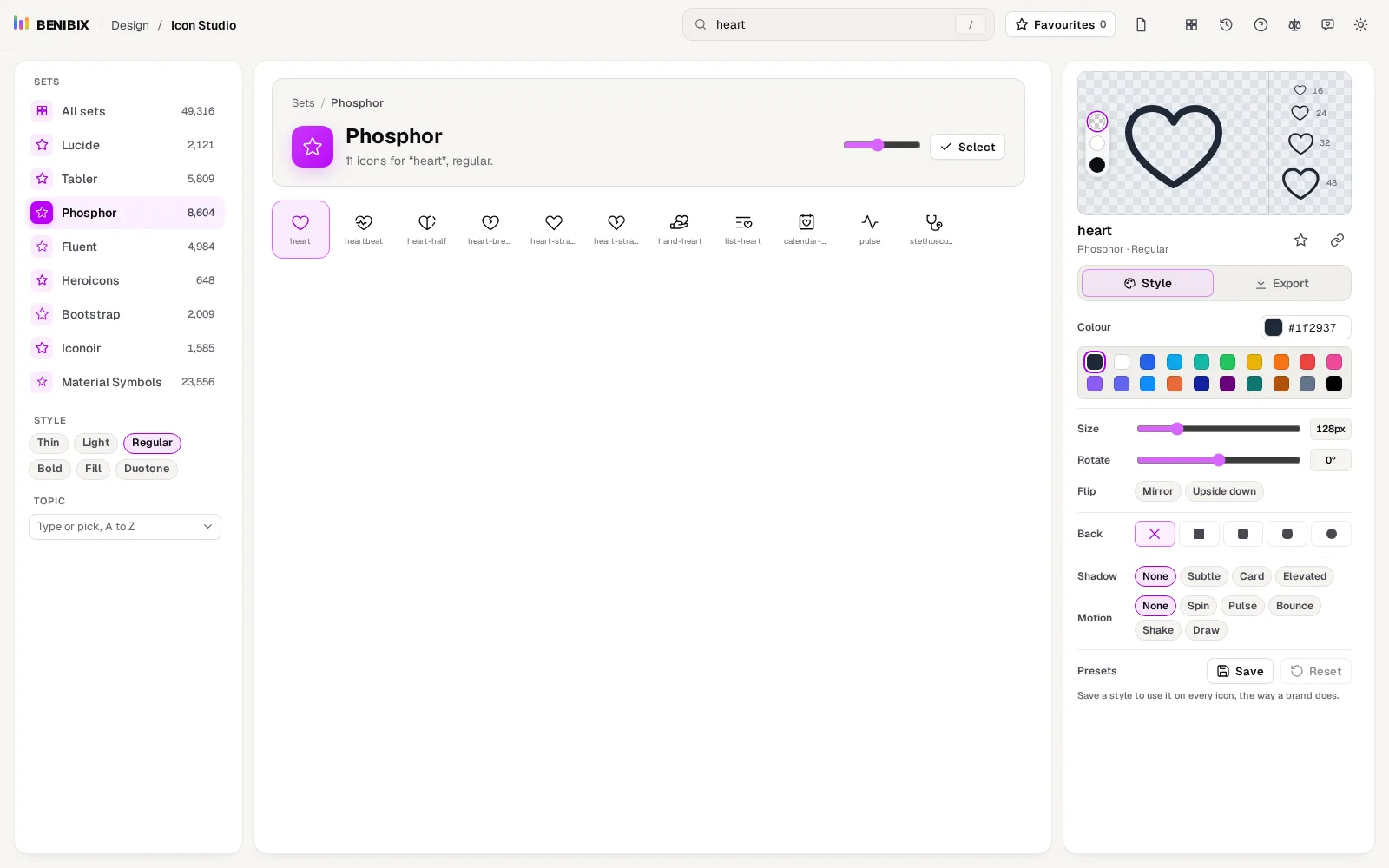1389x868 pixels.
Task: Open the Style tab
Action: click(1148, 283)
